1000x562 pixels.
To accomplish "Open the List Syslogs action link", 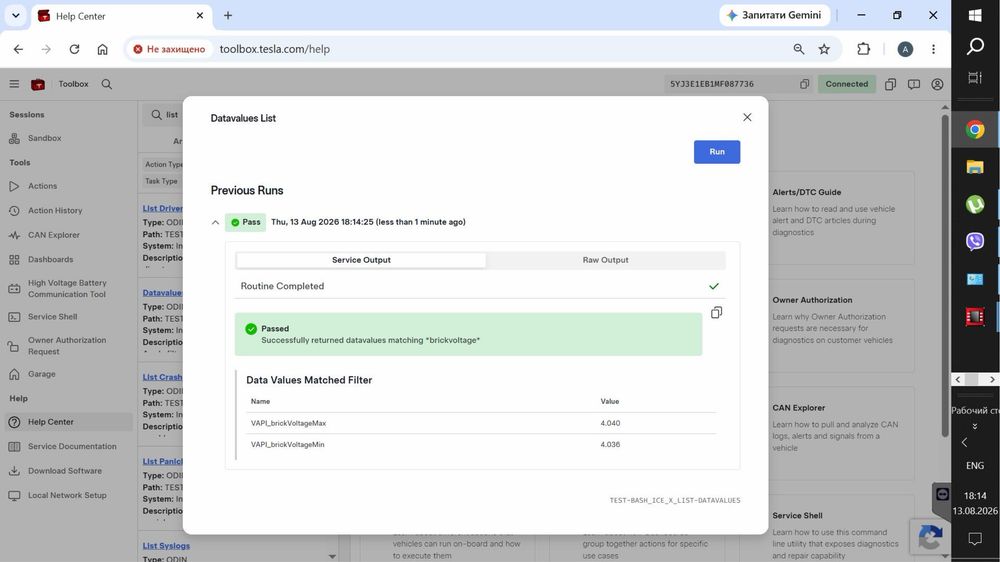I will click(166, 545).
